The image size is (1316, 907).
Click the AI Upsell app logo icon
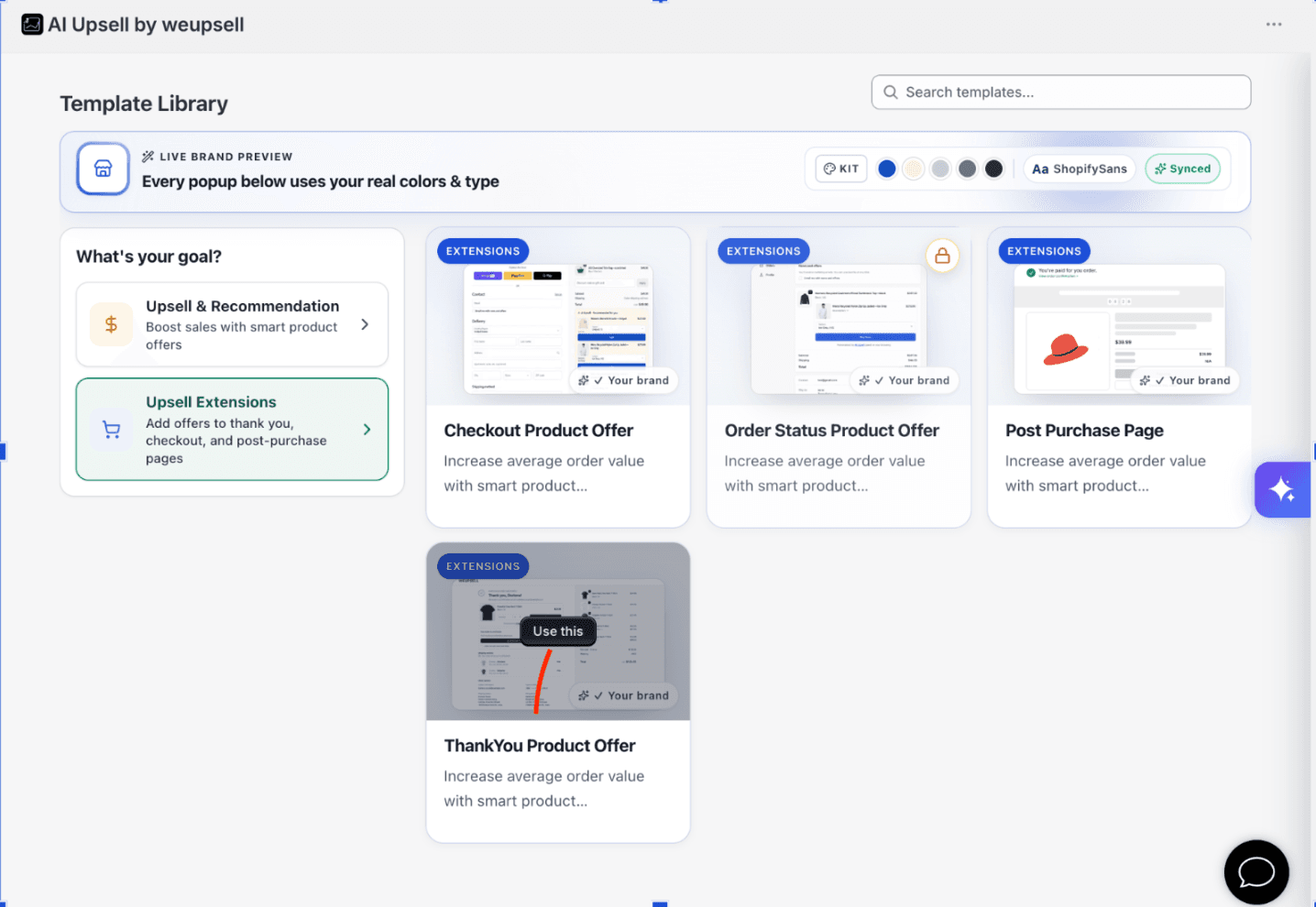point(32,25)
